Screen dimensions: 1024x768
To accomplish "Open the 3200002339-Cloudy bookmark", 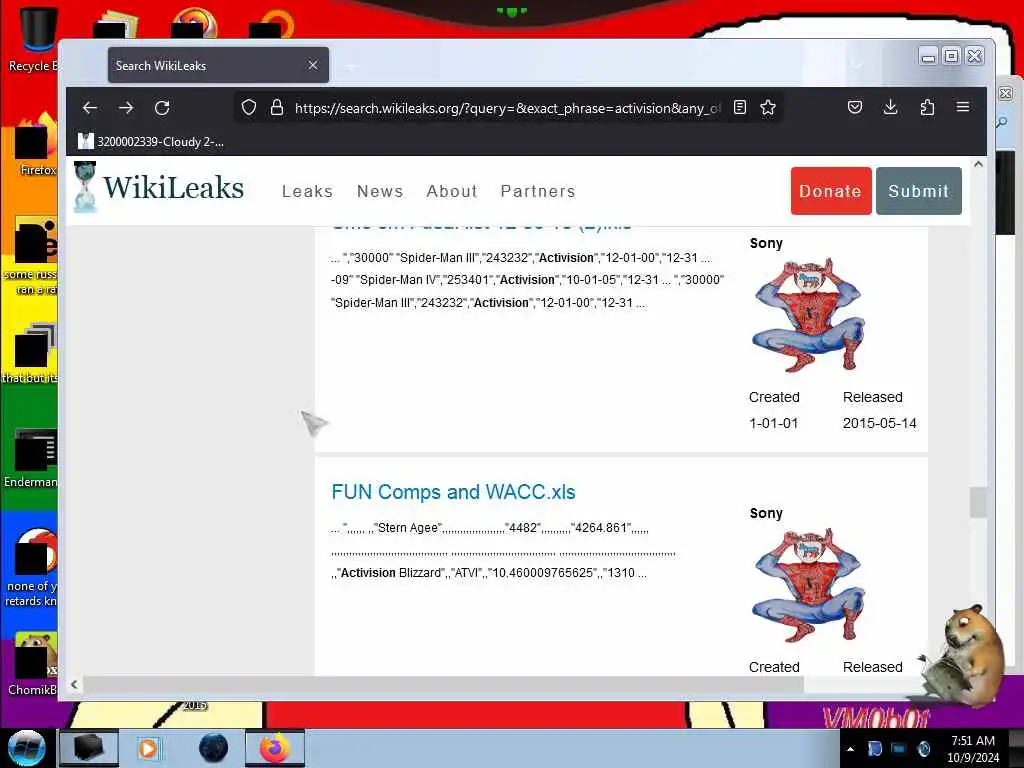I will click(151, 142).
